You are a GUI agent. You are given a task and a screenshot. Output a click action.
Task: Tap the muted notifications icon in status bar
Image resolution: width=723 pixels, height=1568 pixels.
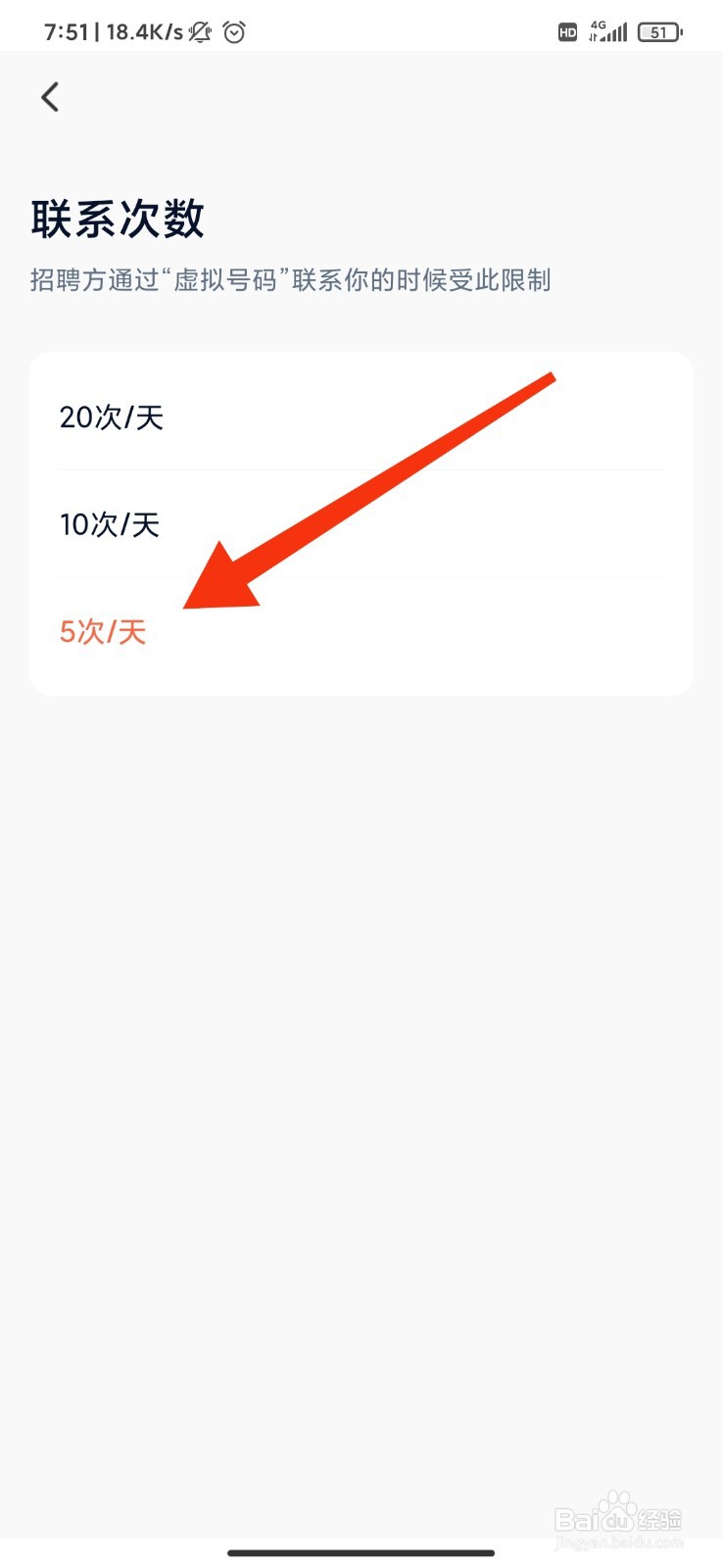tap(199, 30)
